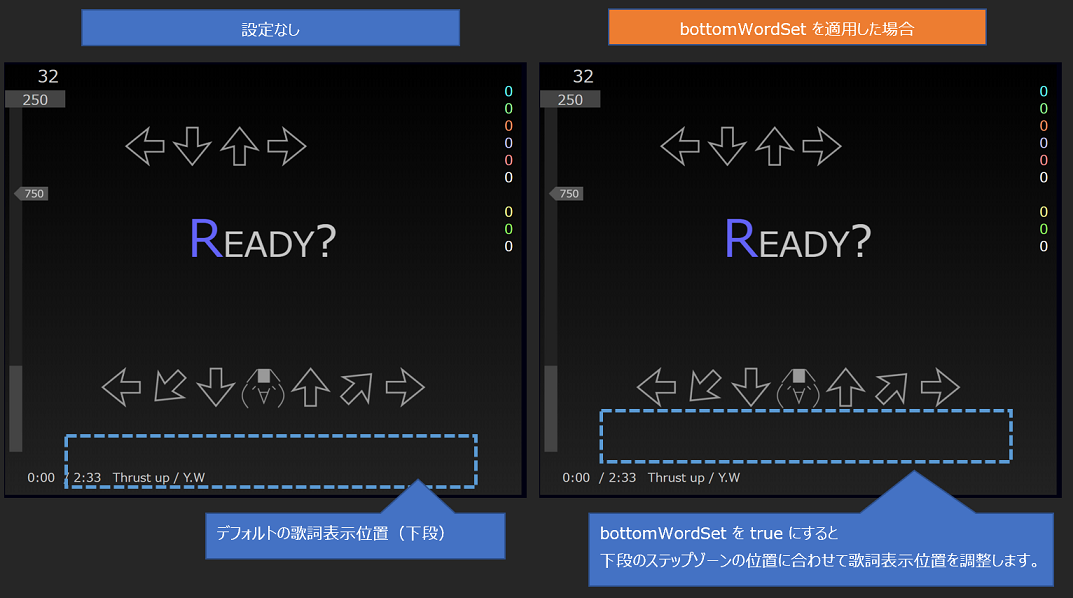Click the top-row left arrow in right panel
The width and height of the screenshot is (1073, 598).
[680, 146]
